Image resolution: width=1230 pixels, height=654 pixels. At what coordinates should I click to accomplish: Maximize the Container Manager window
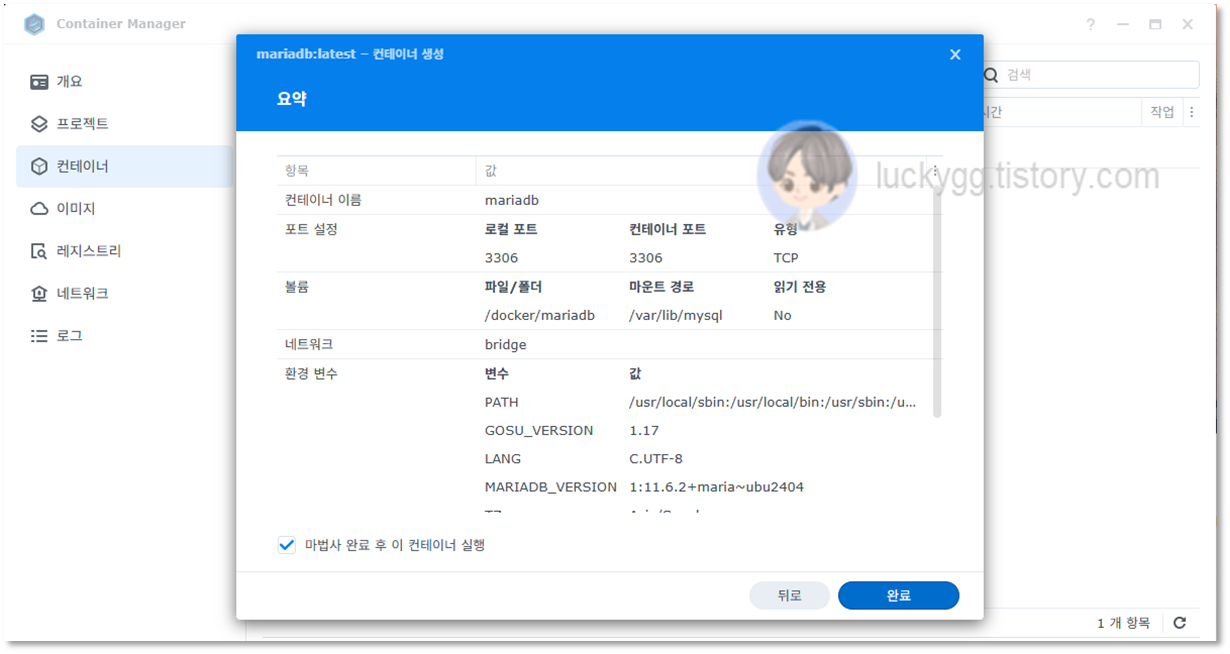coord(1155,24)
